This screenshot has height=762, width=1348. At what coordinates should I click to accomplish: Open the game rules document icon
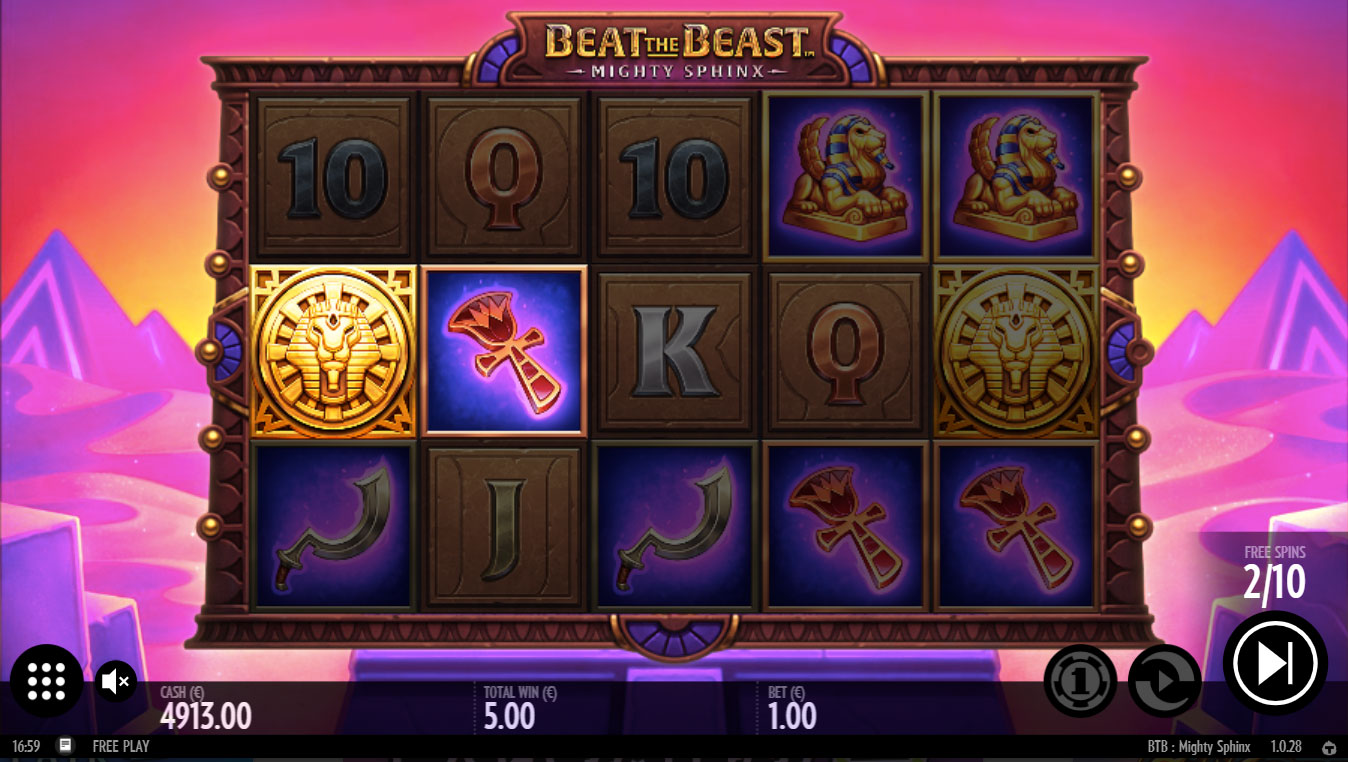click(x=66, y=746)
